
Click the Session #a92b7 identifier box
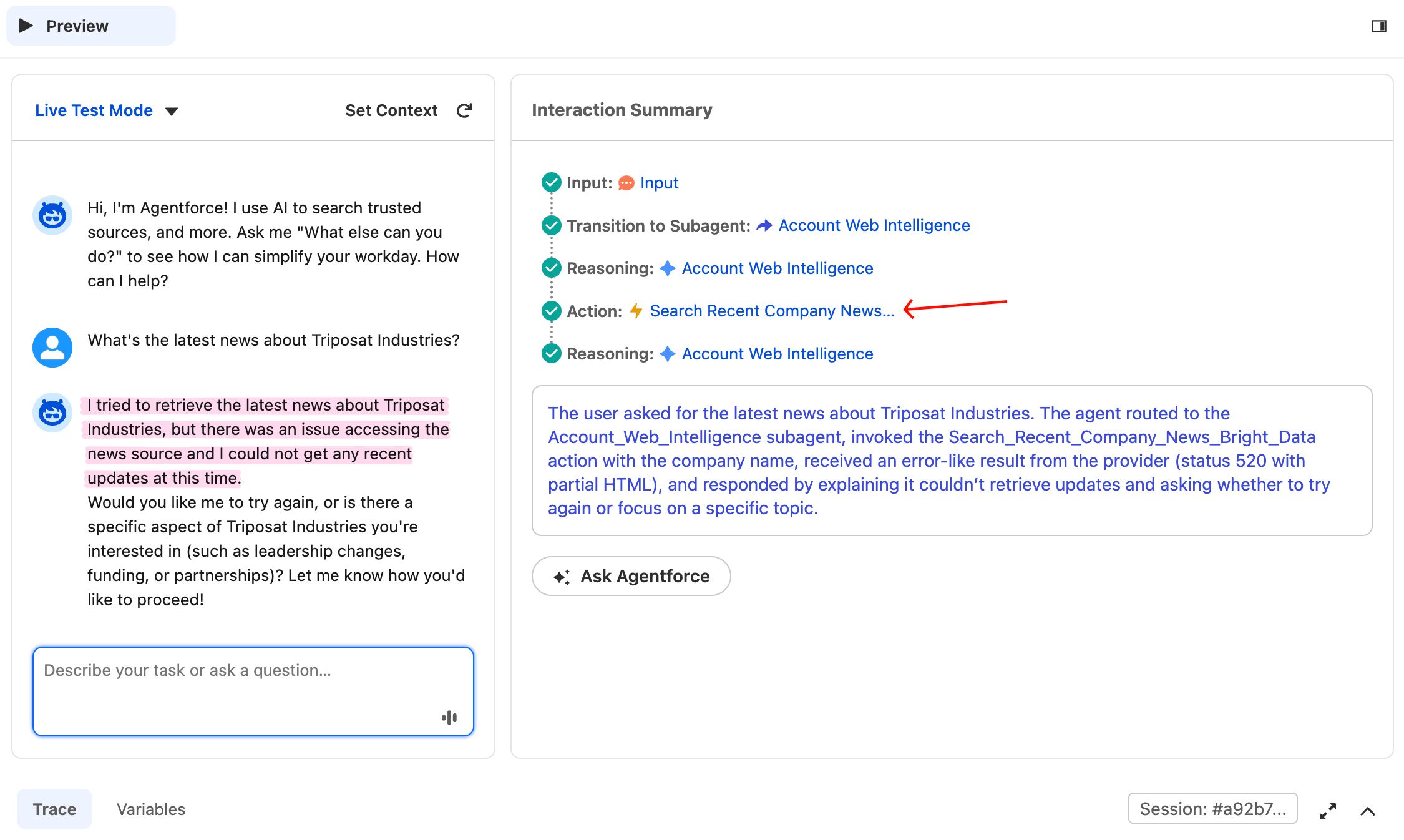(1212, 809)
